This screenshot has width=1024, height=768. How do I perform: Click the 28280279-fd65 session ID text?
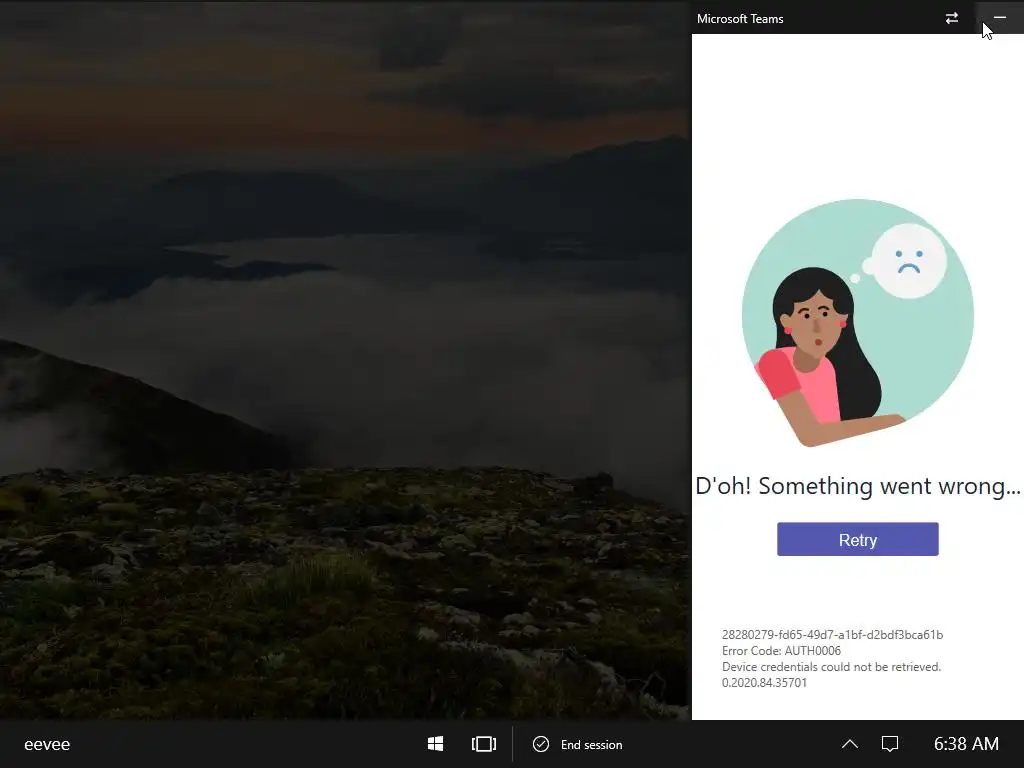832,635
